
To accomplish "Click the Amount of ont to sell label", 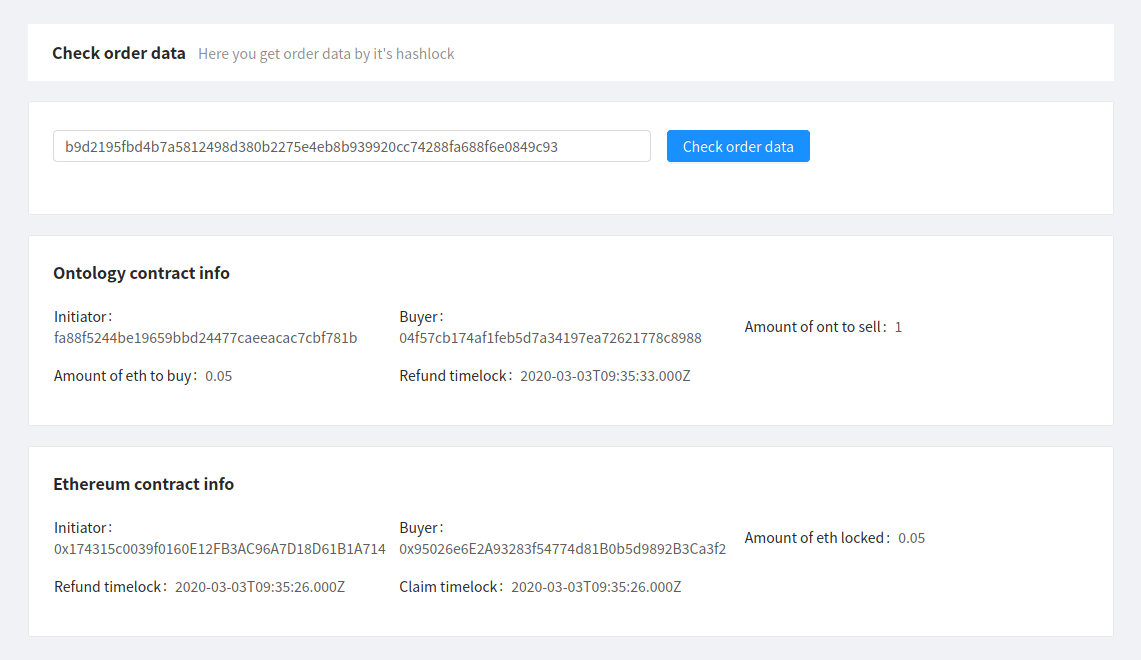I will pyautogui.click(x=815, y=327).
